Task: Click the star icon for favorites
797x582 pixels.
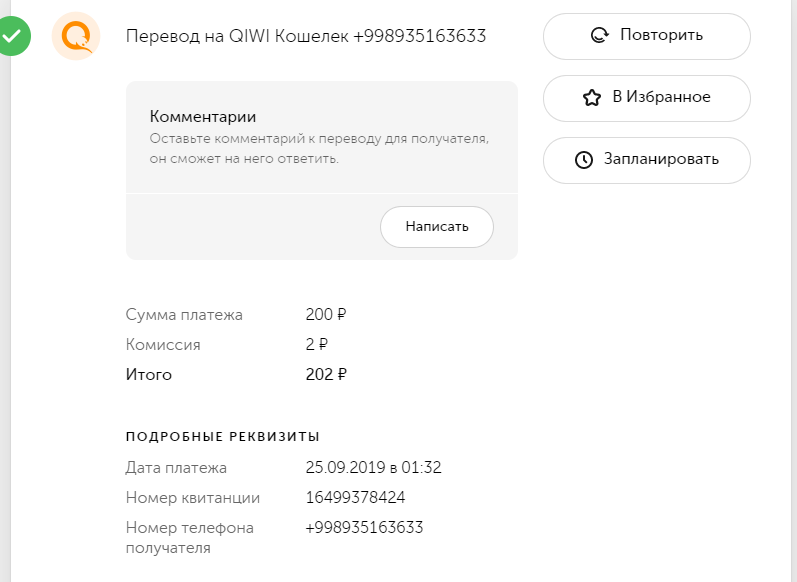Action: tap(591, 97)
